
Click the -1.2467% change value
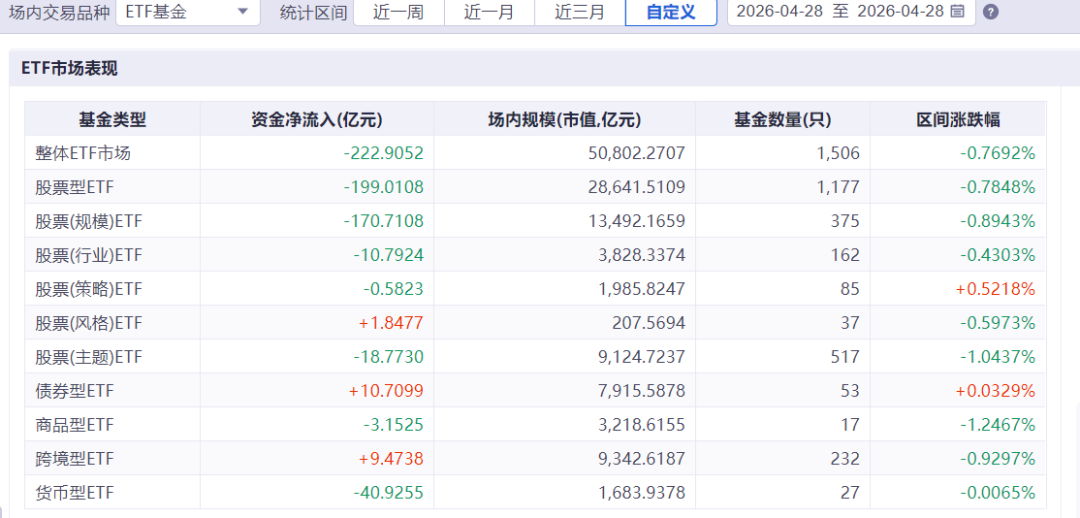click(998, 425)
